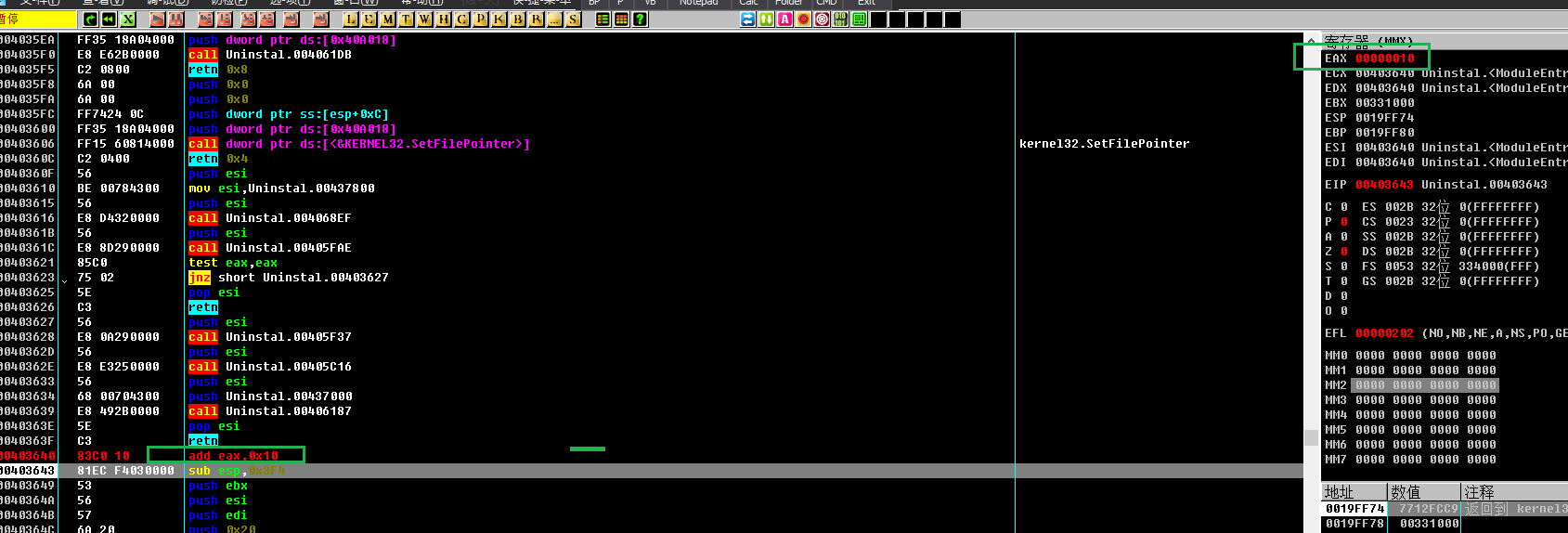Select the kernel32.SetFilePointer comment
The width and height of the screenshot is (1568, 533).
click(1104, 144)
